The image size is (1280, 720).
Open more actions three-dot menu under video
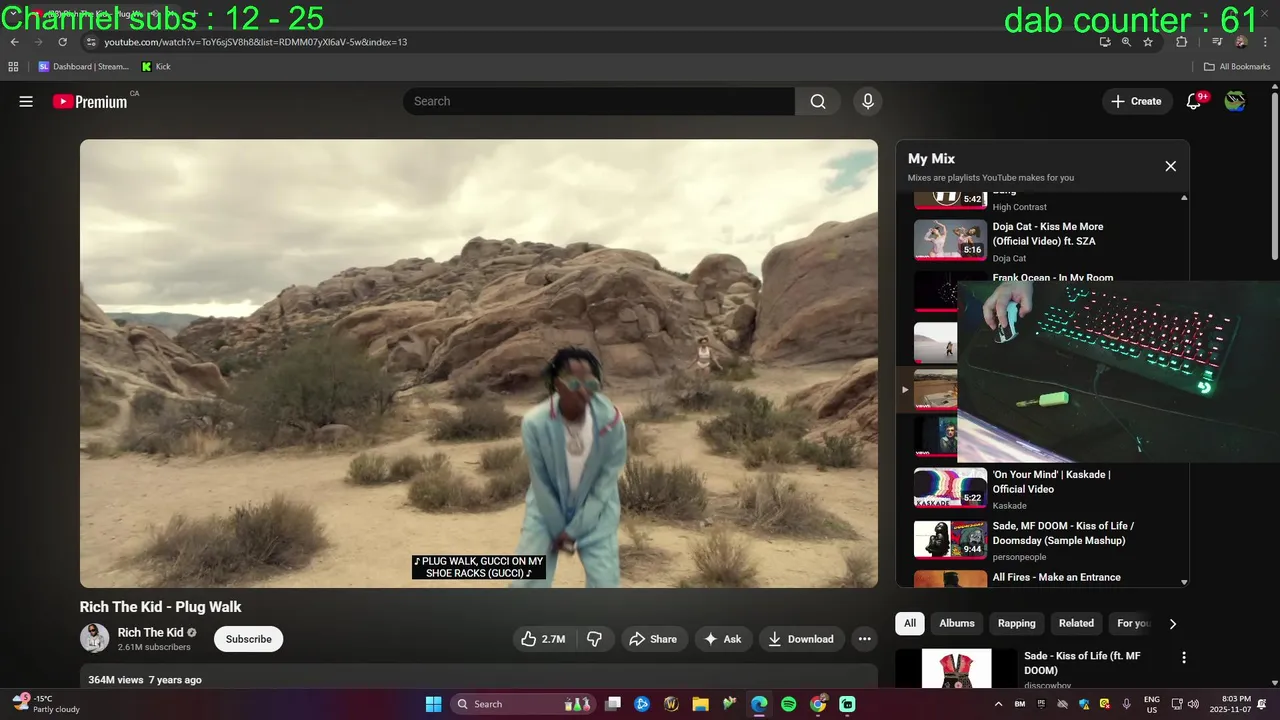click(x=865, y=639)
